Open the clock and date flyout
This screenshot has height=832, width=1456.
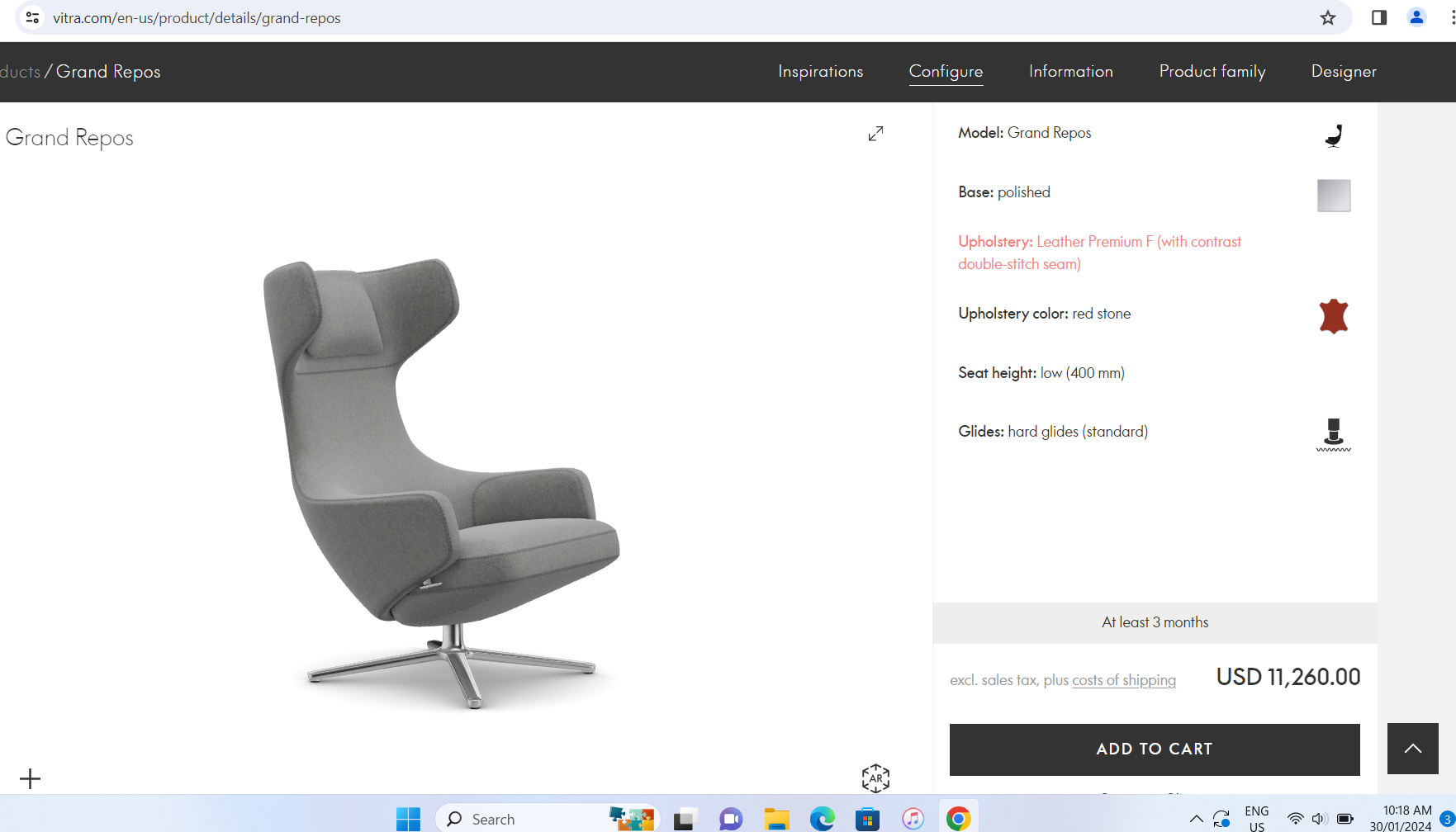pos(1401,819)
